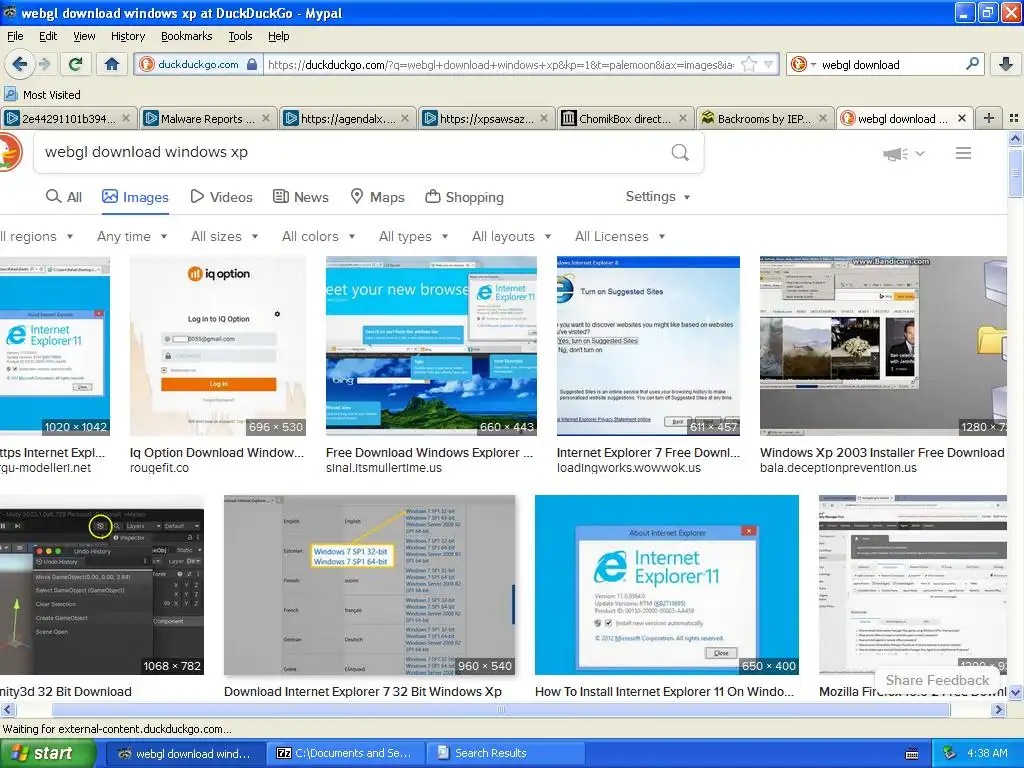
Task: Open the Home page icon
Action: [x=112, y=64]
